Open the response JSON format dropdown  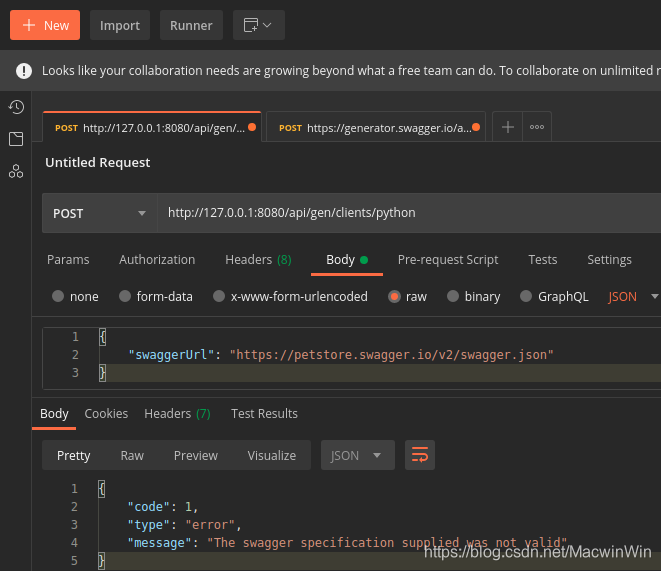click(x=357, y=455)
